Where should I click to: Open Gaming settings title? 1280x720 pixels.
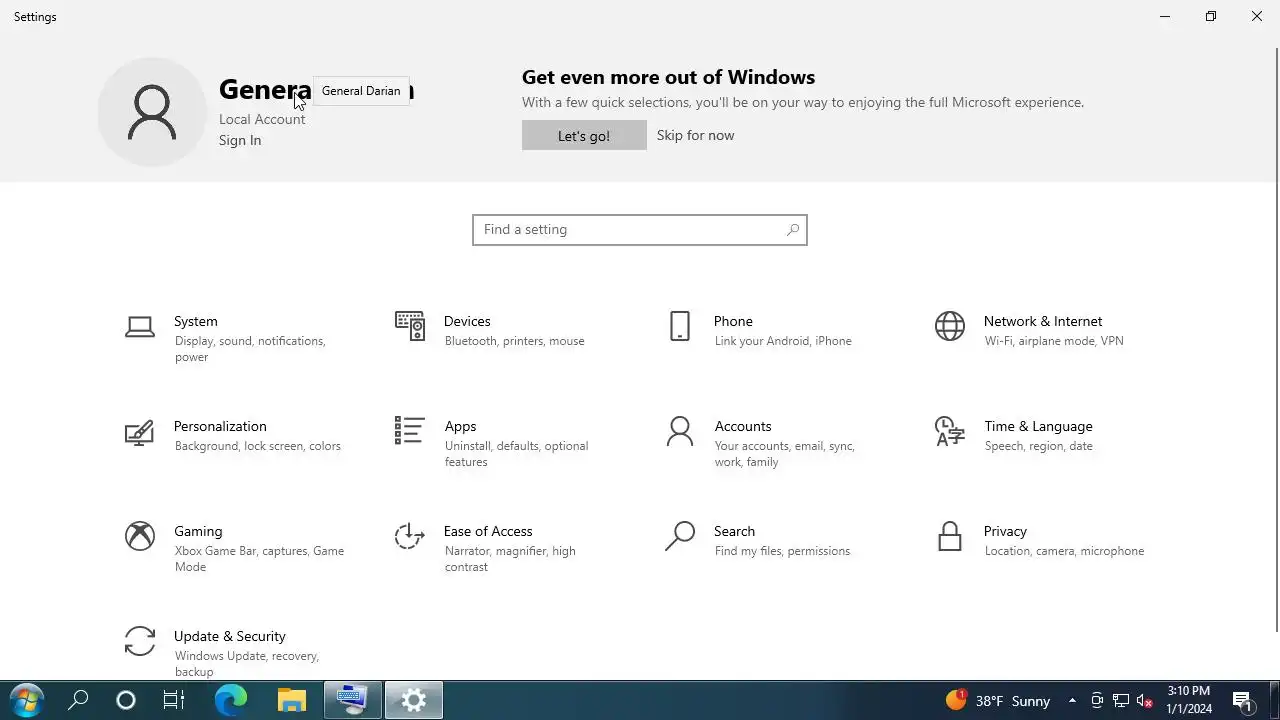coord(198,531)
